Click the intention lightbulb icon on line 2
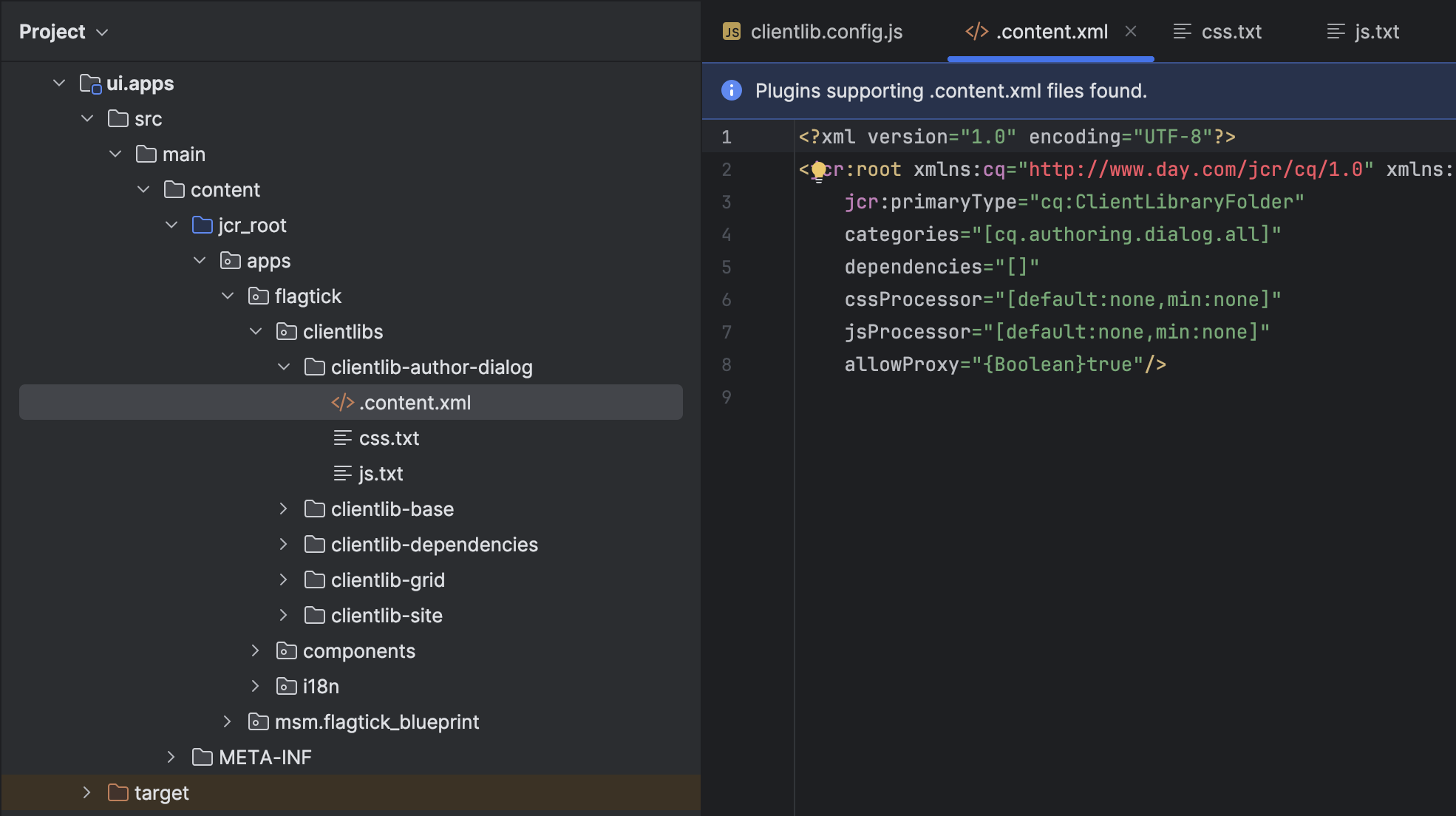 point(818,171)
